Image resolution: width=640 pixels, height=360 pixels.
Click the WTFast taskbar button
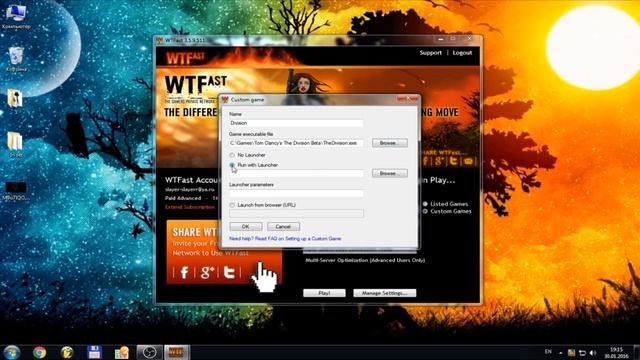[177, 352]
